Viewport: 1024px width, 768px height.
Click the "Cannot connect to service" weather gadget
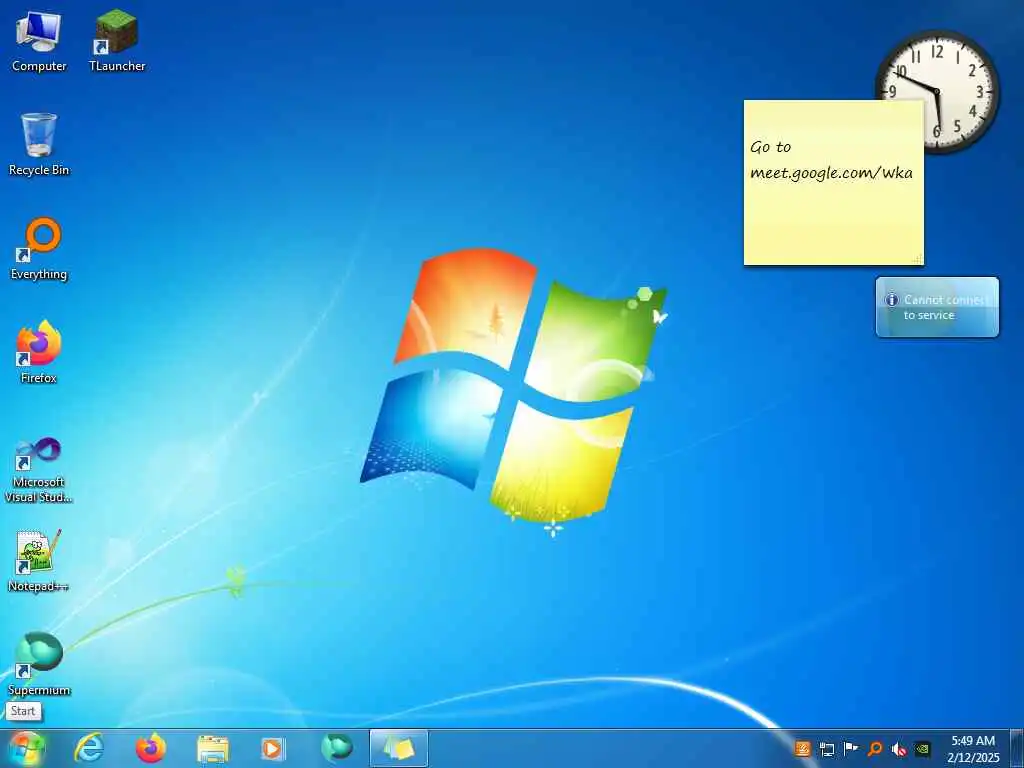[x=937, y=307]
